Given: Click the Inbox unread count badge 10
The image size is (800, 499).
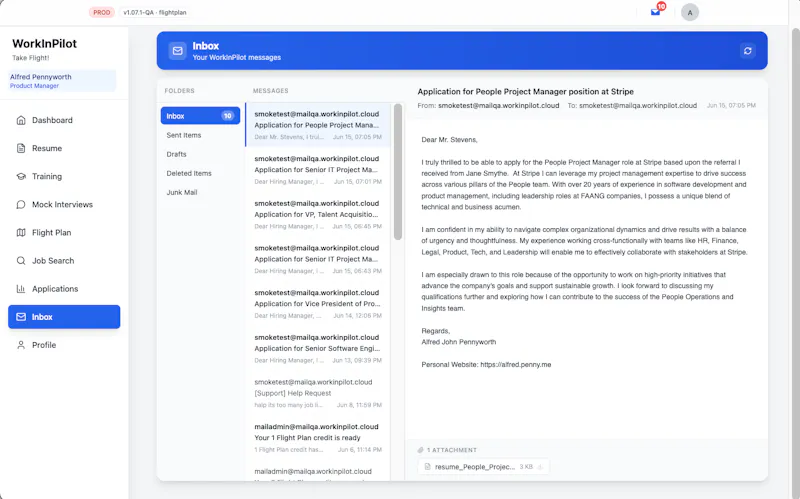Looking at the screenshot, I should tap(227, 116).
